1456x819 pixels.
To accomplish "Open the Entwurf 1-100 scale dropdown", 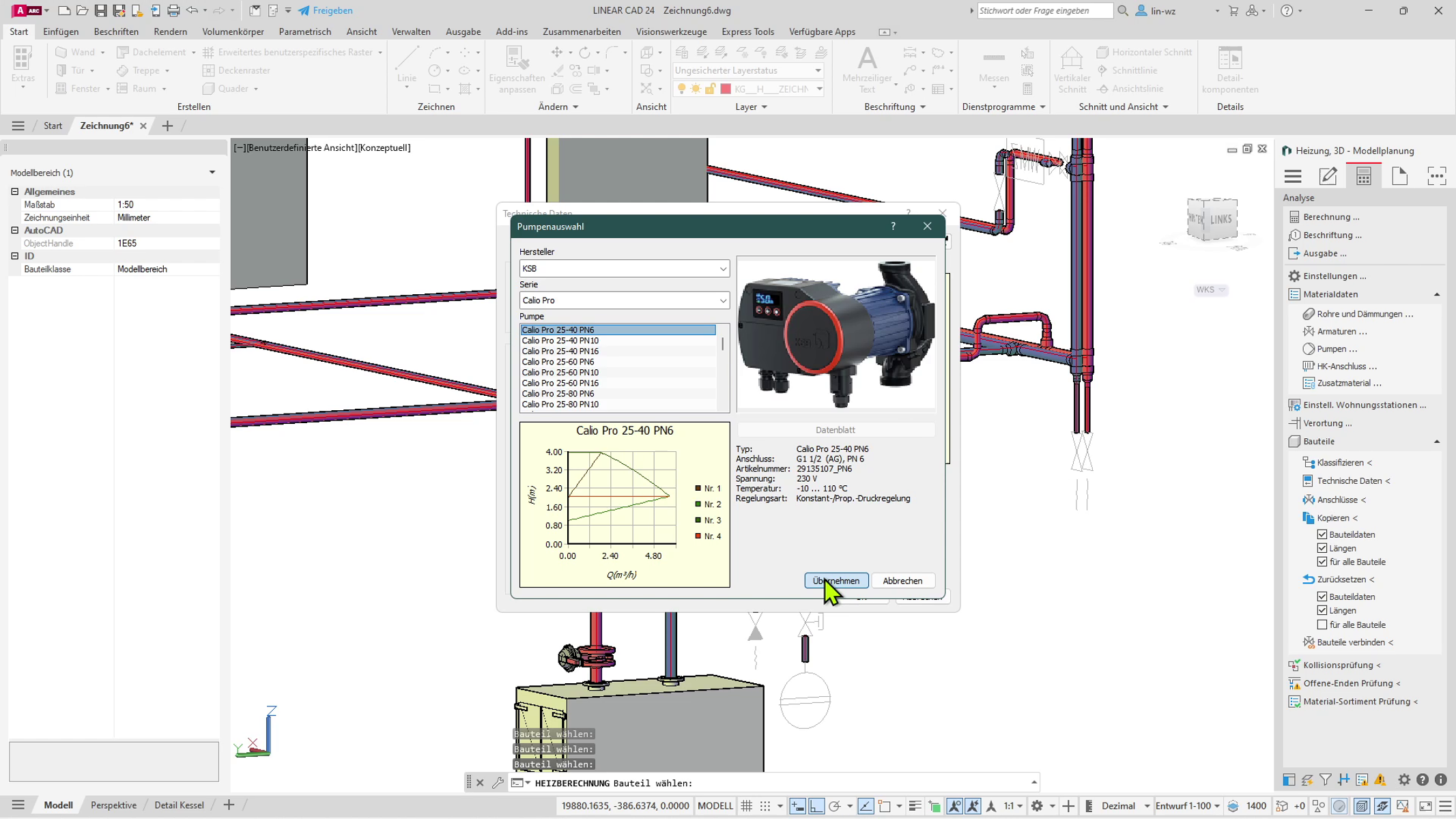I will pos(1186,806).
